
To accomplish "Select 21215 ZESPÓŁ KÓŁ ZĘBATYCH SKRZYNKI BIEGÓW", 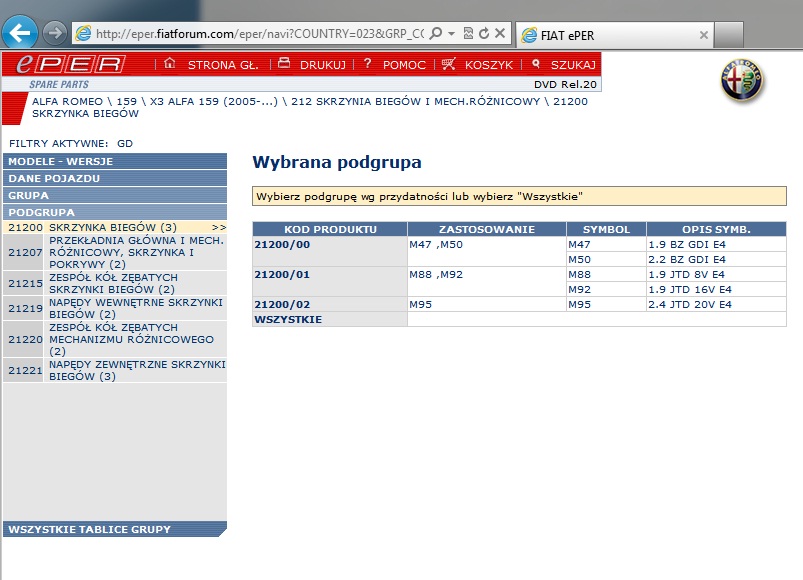I will (115, 283).
